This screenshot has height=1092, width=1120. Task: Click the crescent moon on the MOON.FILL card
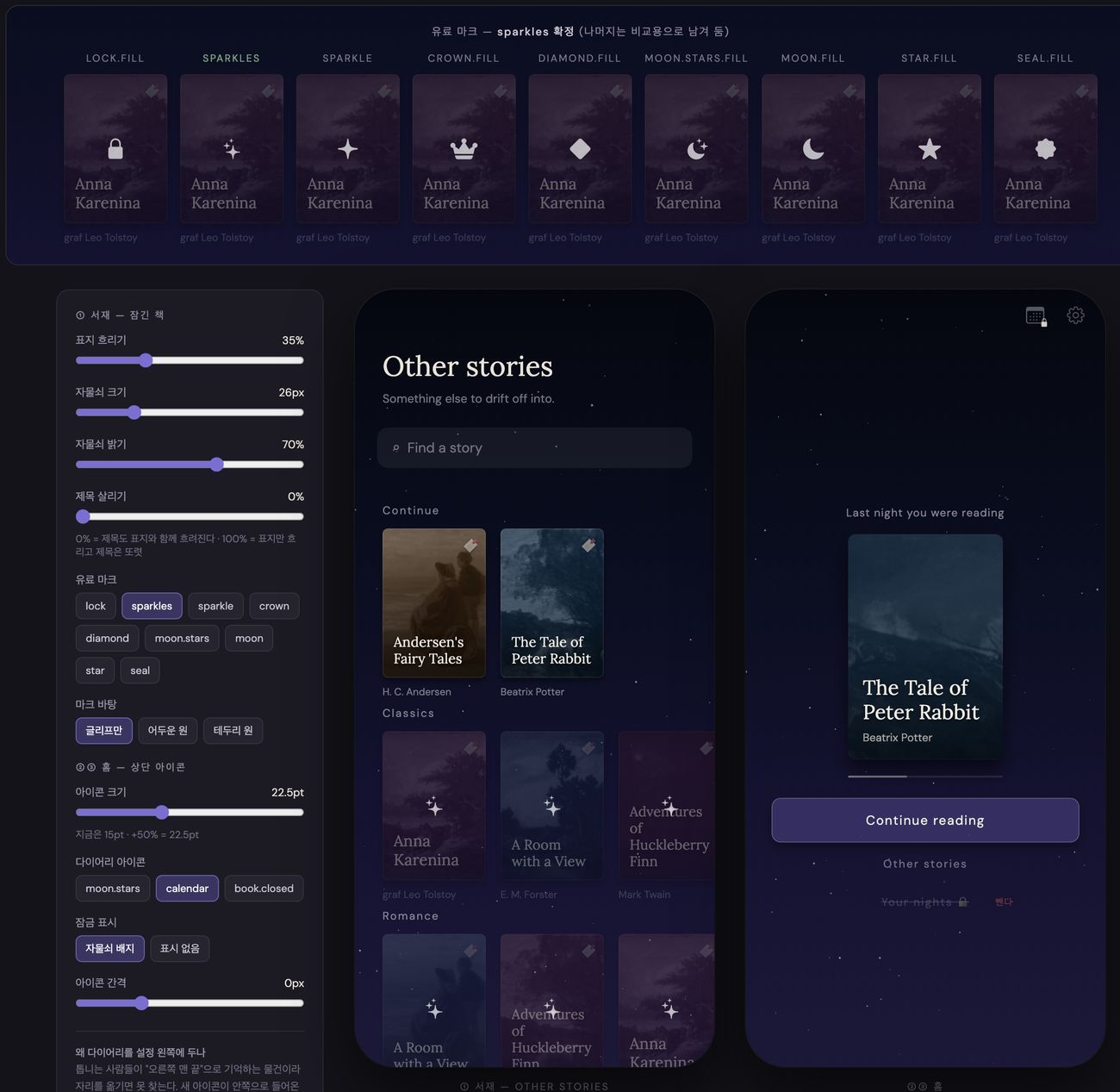click(x=812, y=149)
